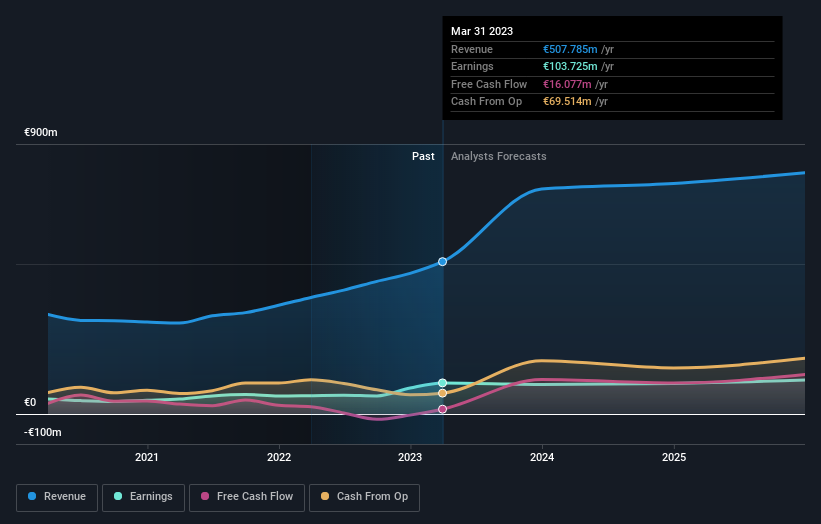Click the 2022 x-axis label
821x524 pixels.
pos(279,458)
